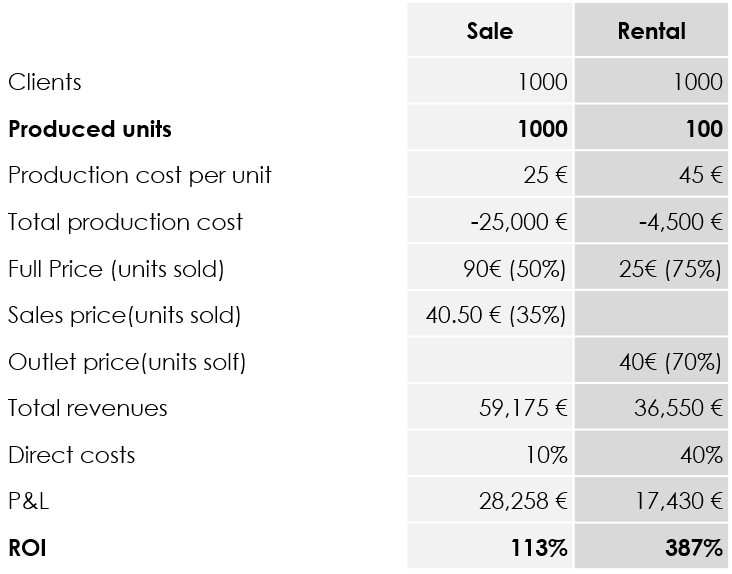Select the Rental ROI 387% cell

click(x=651, y=546)
